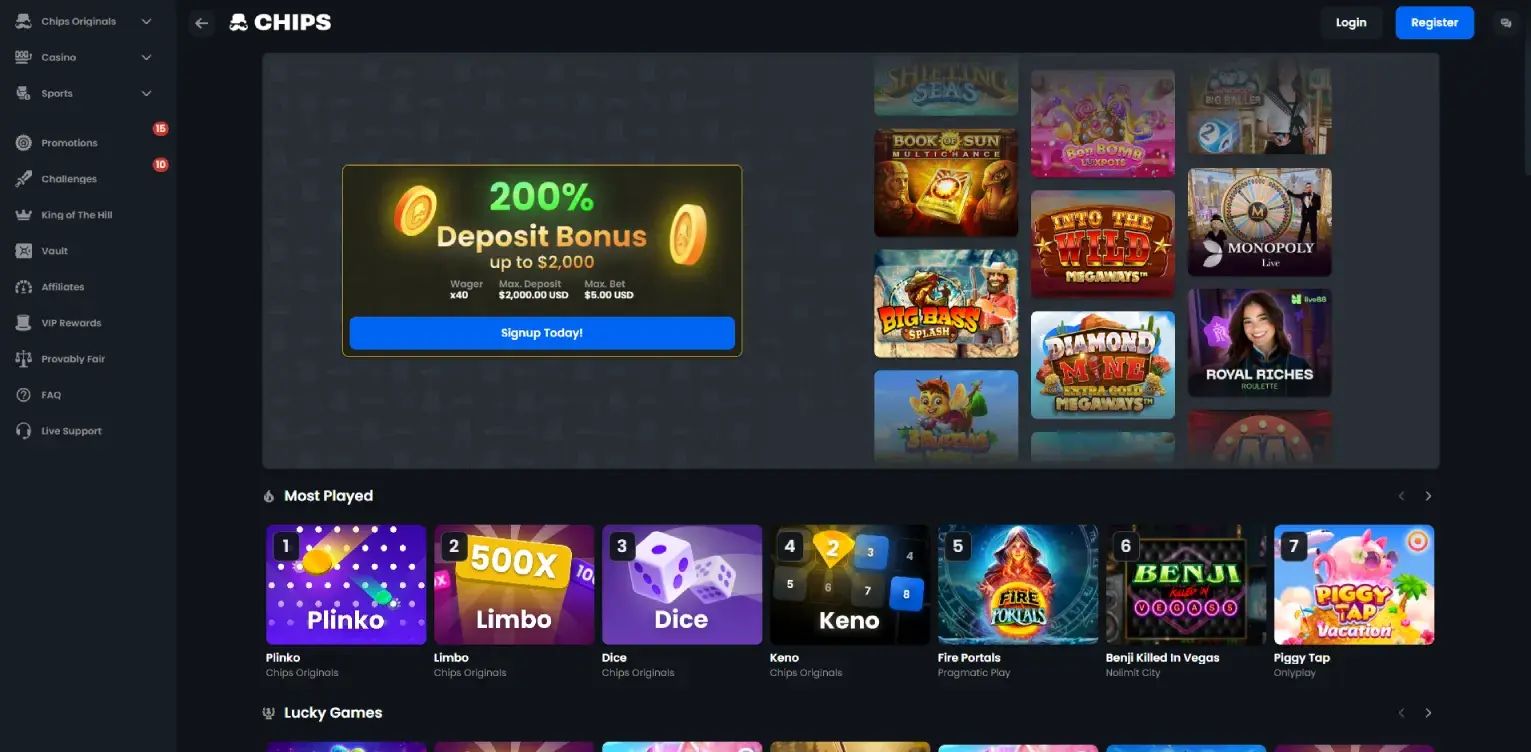
Task: Click the Vault icon in the sidebar
Action: [24, 251]
